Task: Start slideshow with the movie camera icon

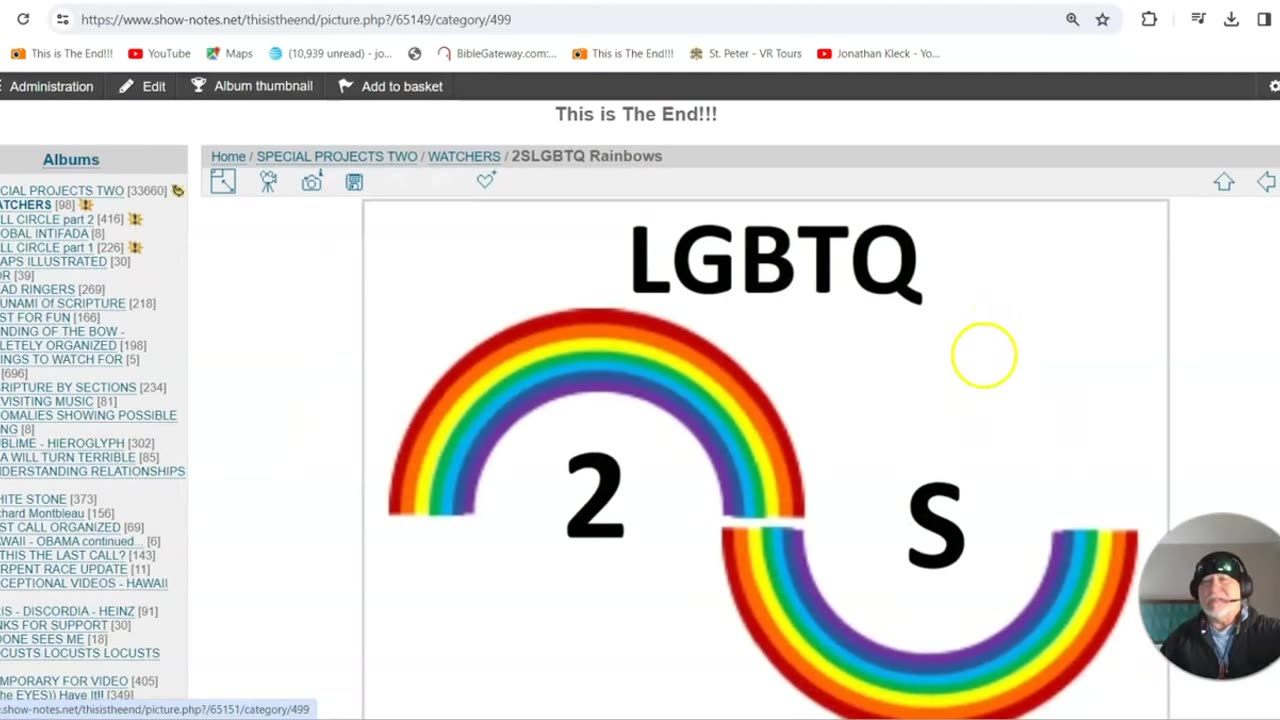Action: pyautogui.click(x=268, y=181)
